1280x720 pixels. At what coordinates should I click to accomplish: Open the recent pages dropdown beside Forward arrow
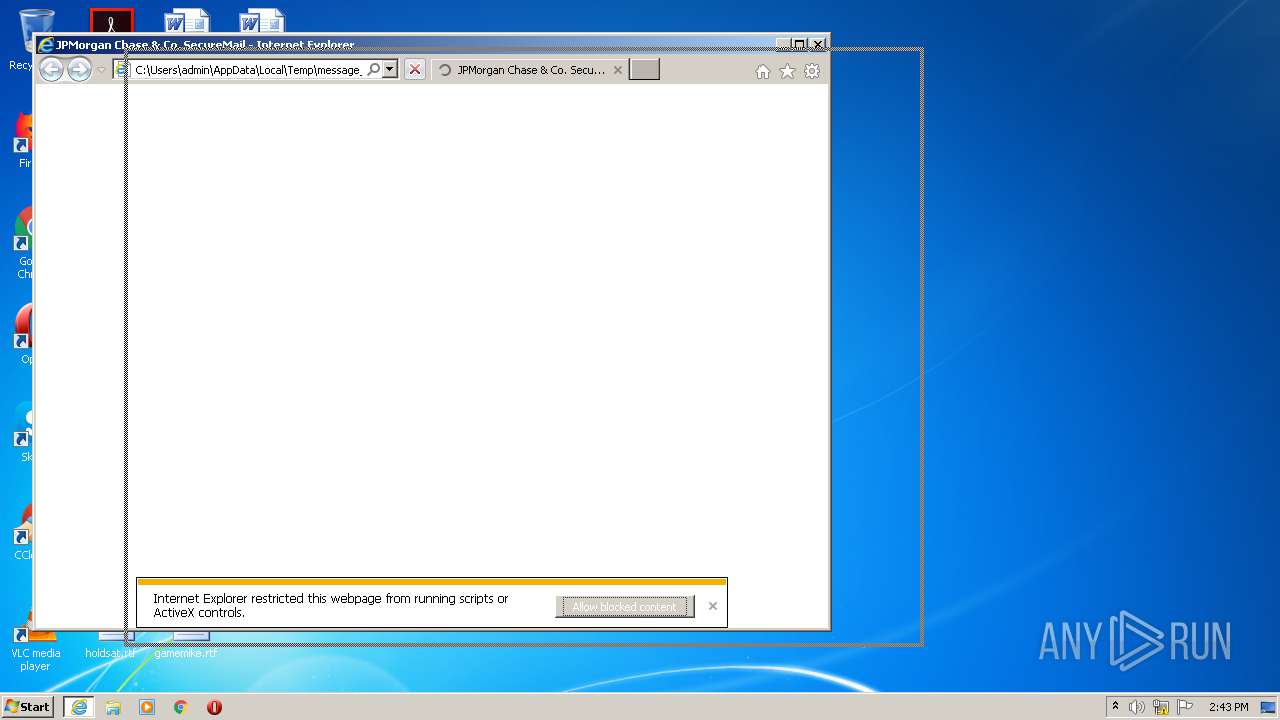[101, 70]
